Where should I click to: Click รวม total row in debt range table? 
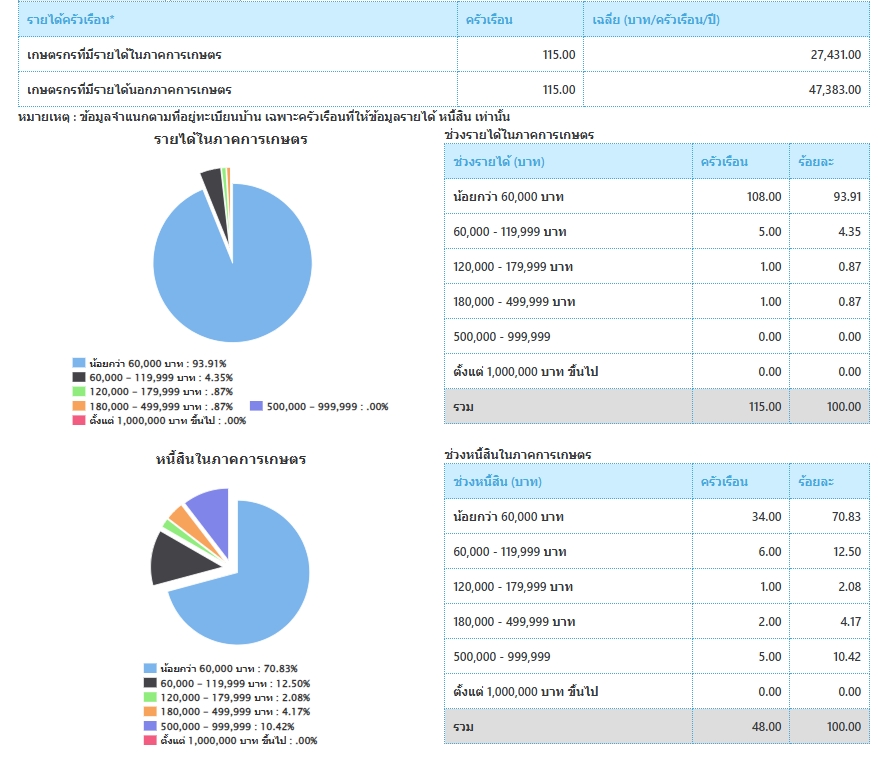point(464,726)
